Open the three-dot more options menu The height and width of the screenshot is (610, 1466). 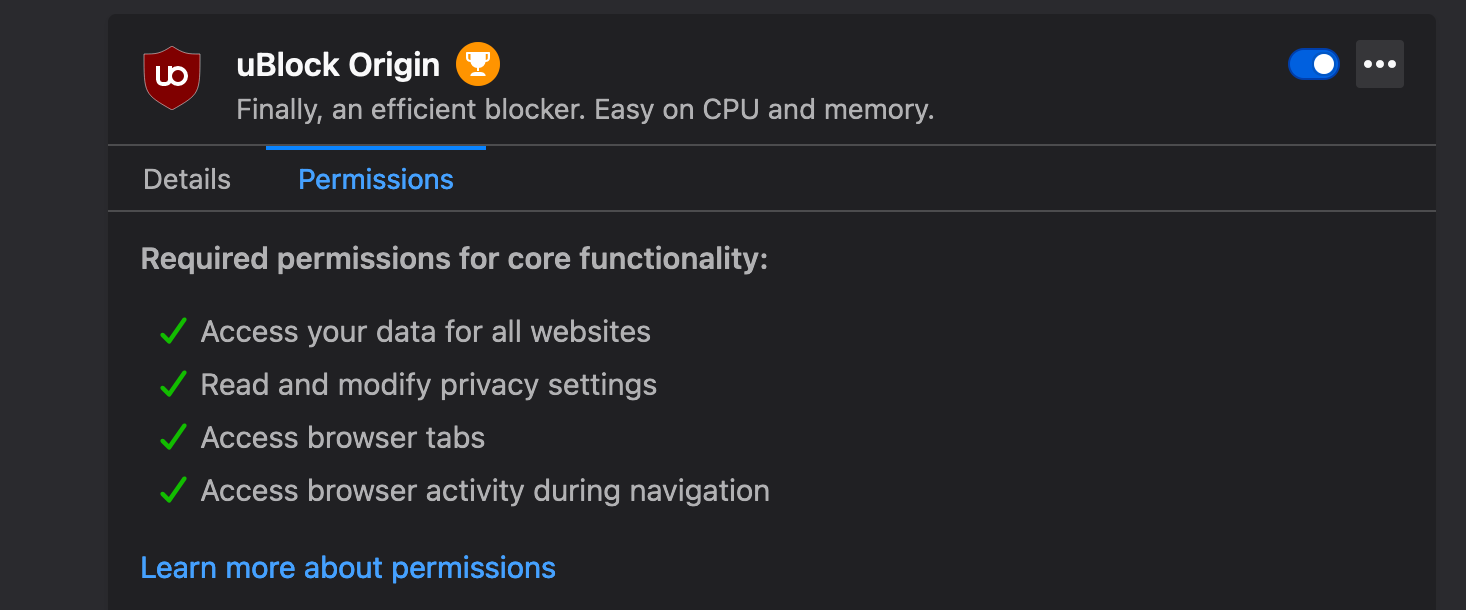tap(1379, 64)
